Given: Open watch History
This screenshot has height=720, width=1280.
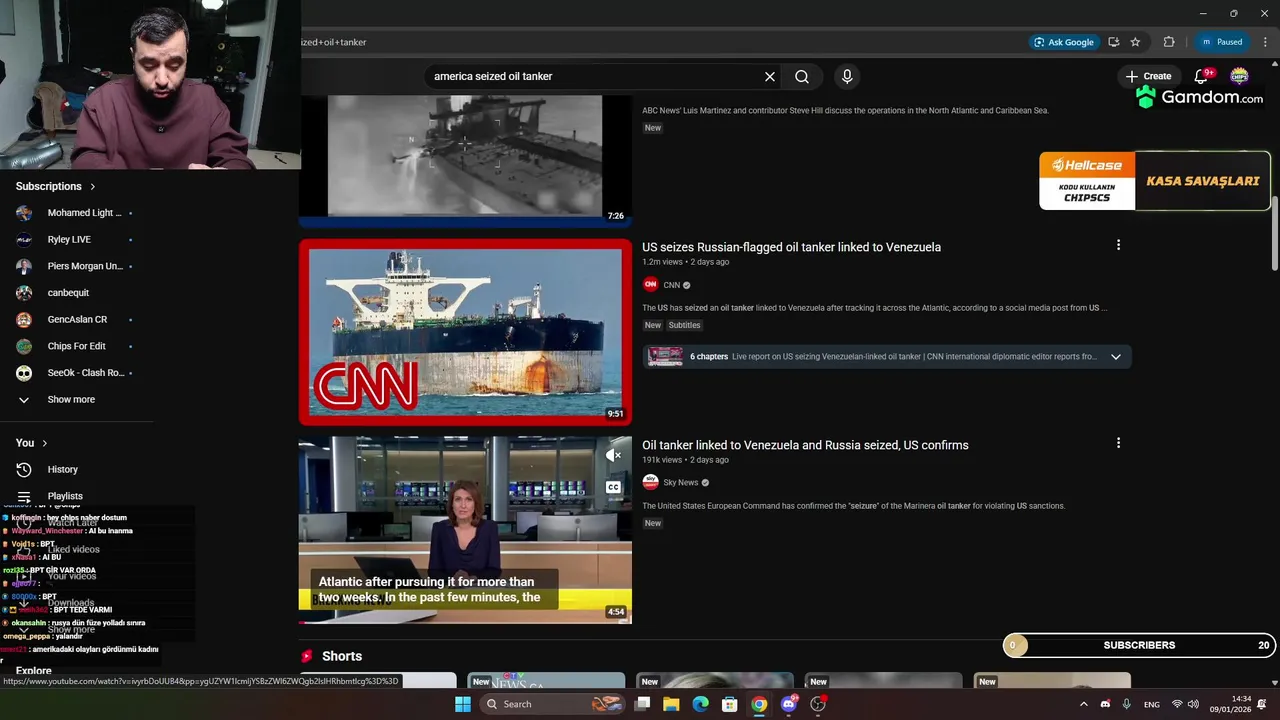Looking at the screenshot, I should point(62,469).
